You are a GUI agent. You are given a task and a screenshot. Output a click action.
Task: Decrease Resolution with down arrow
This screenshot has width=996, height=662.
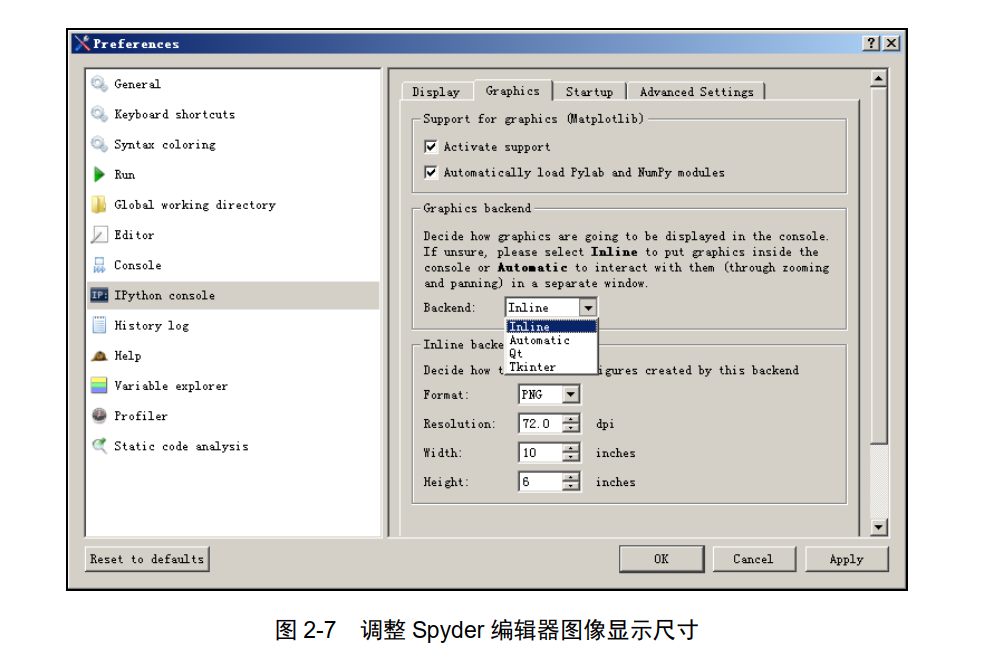point(571,428)
